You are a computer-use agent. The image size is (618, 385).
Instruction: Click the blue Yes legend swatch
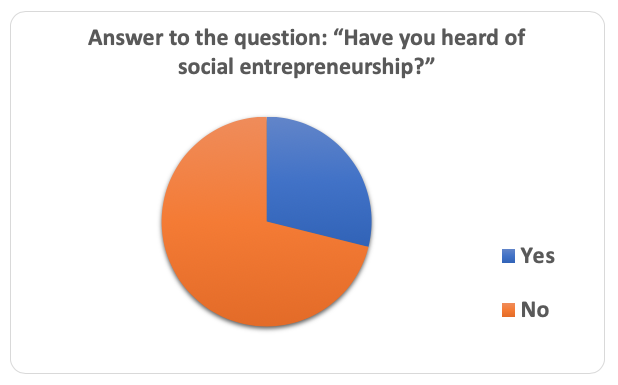[508, 256]
